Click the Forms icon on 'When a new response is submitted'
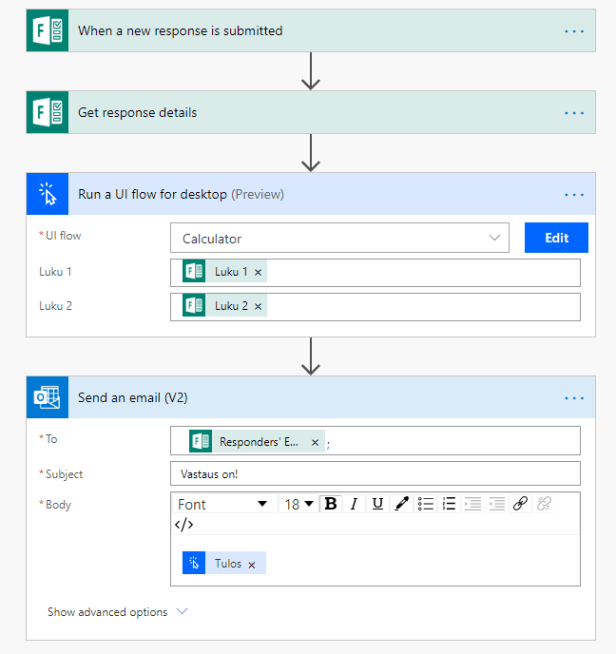 coord(48,31)
